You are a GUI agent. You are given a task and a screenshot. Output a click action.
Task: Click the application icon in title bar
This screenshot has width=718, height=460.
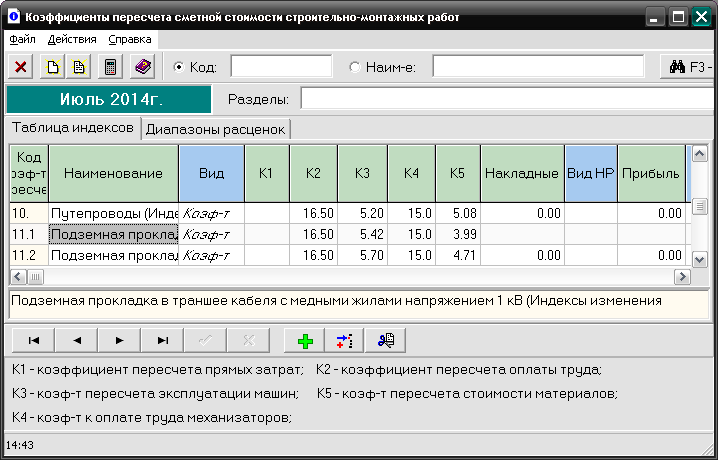[x=14, y=17]
